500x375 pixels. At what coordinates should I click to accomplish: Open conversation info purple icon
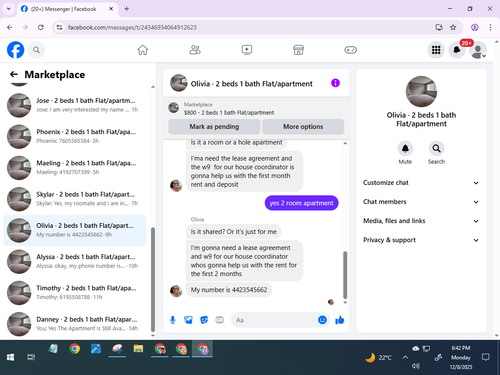[335, 83]
